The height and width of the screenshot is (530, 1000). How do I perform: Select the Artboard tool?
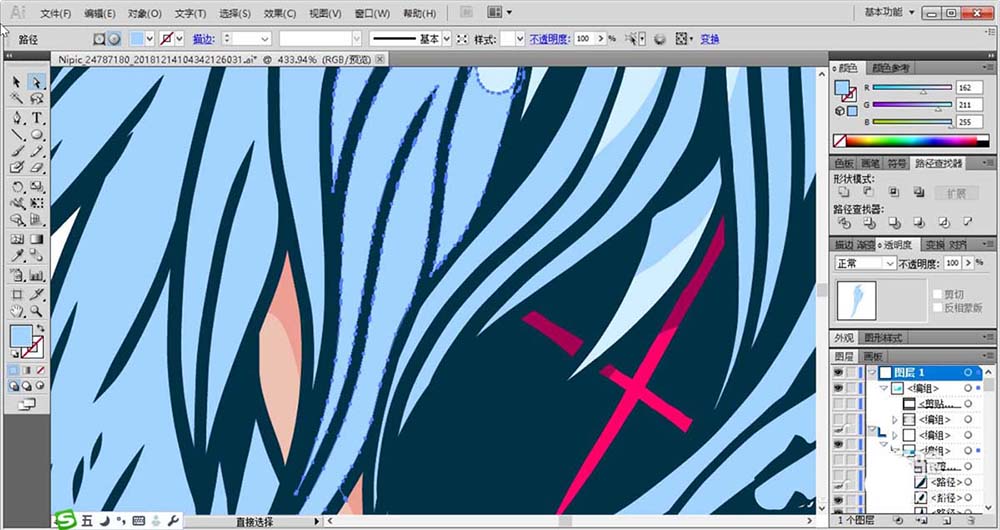pos(17,295)
